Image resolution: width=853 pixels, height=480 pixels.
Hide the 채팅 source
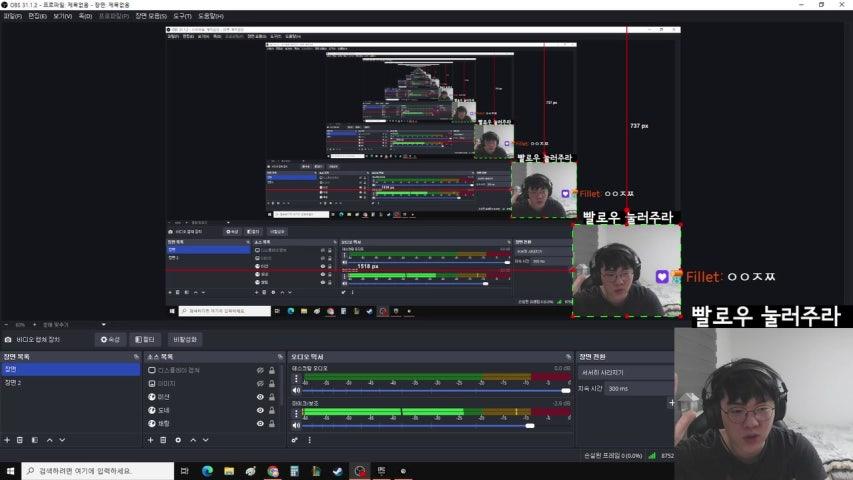point(260,423)
